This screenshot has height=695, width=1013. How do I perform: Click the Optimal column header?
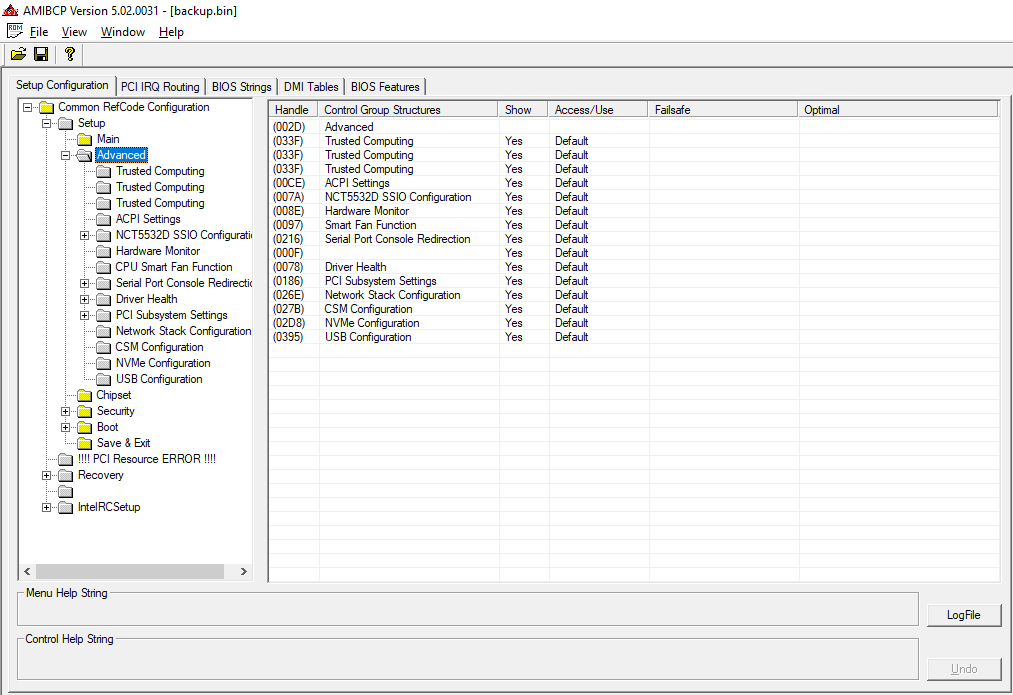point(898,110)
